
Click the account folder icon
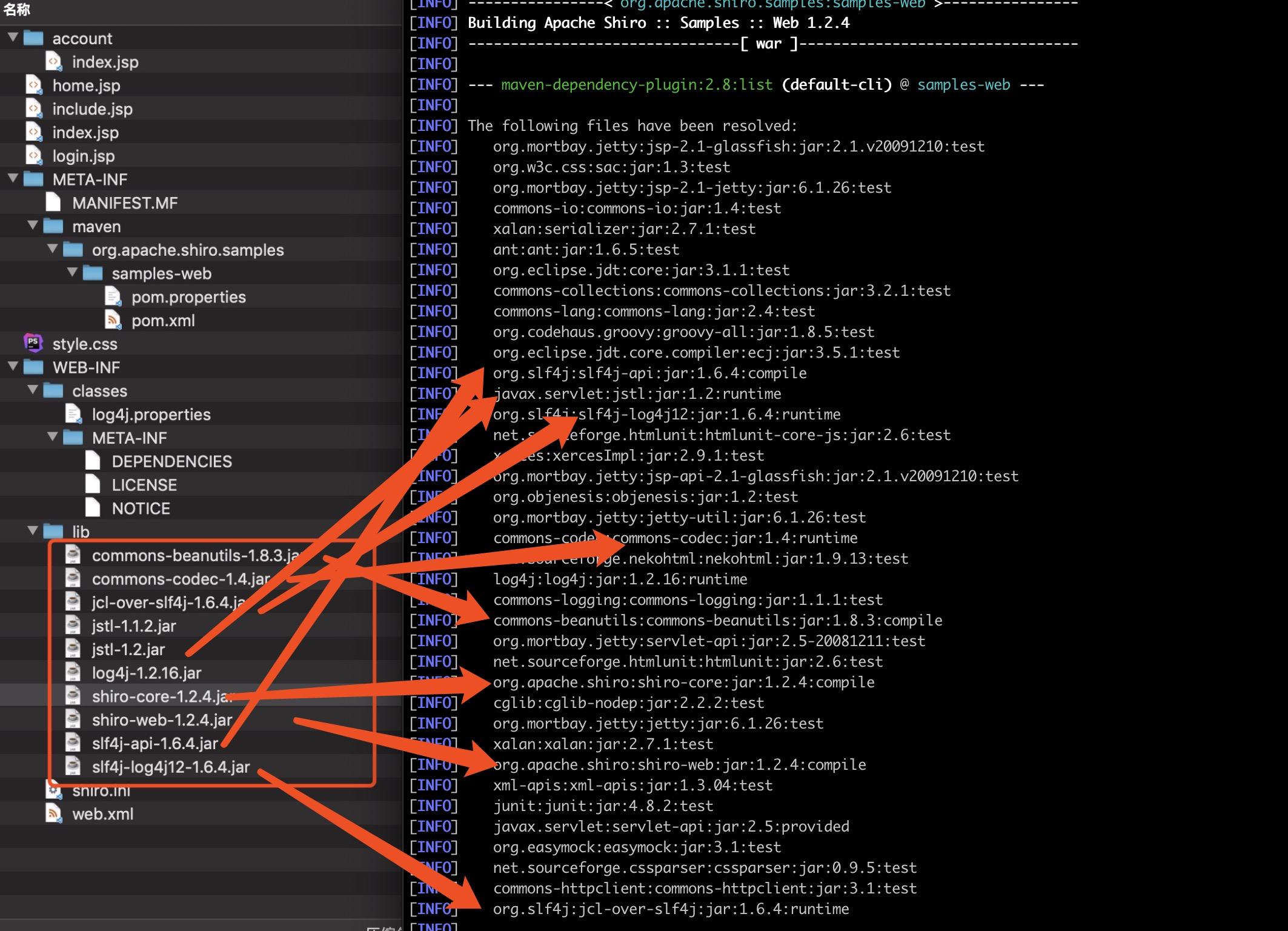(33, 38)
